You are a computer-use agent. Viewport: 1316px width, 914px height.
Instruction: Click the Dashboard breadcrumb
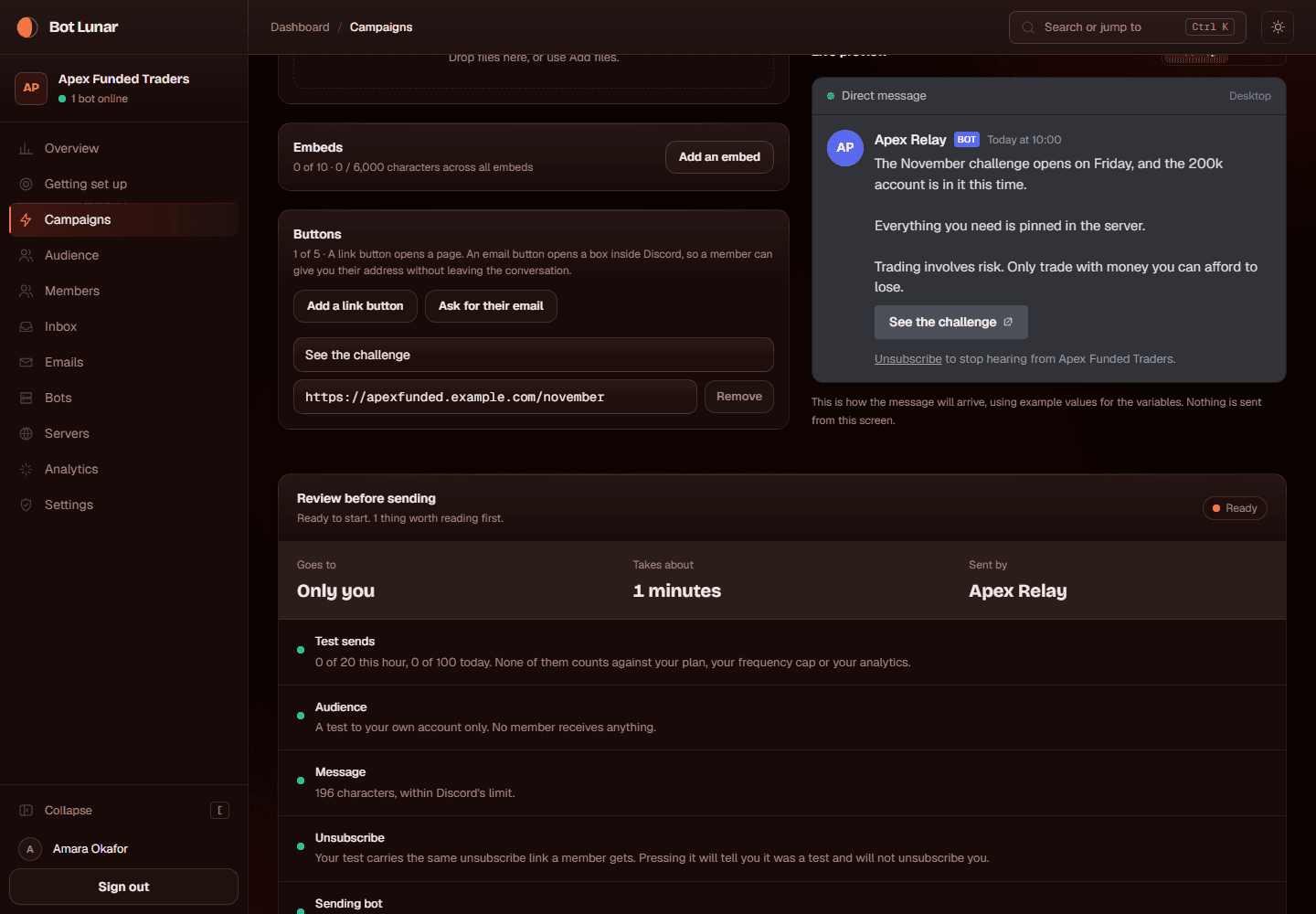click(x=300, y=27)
